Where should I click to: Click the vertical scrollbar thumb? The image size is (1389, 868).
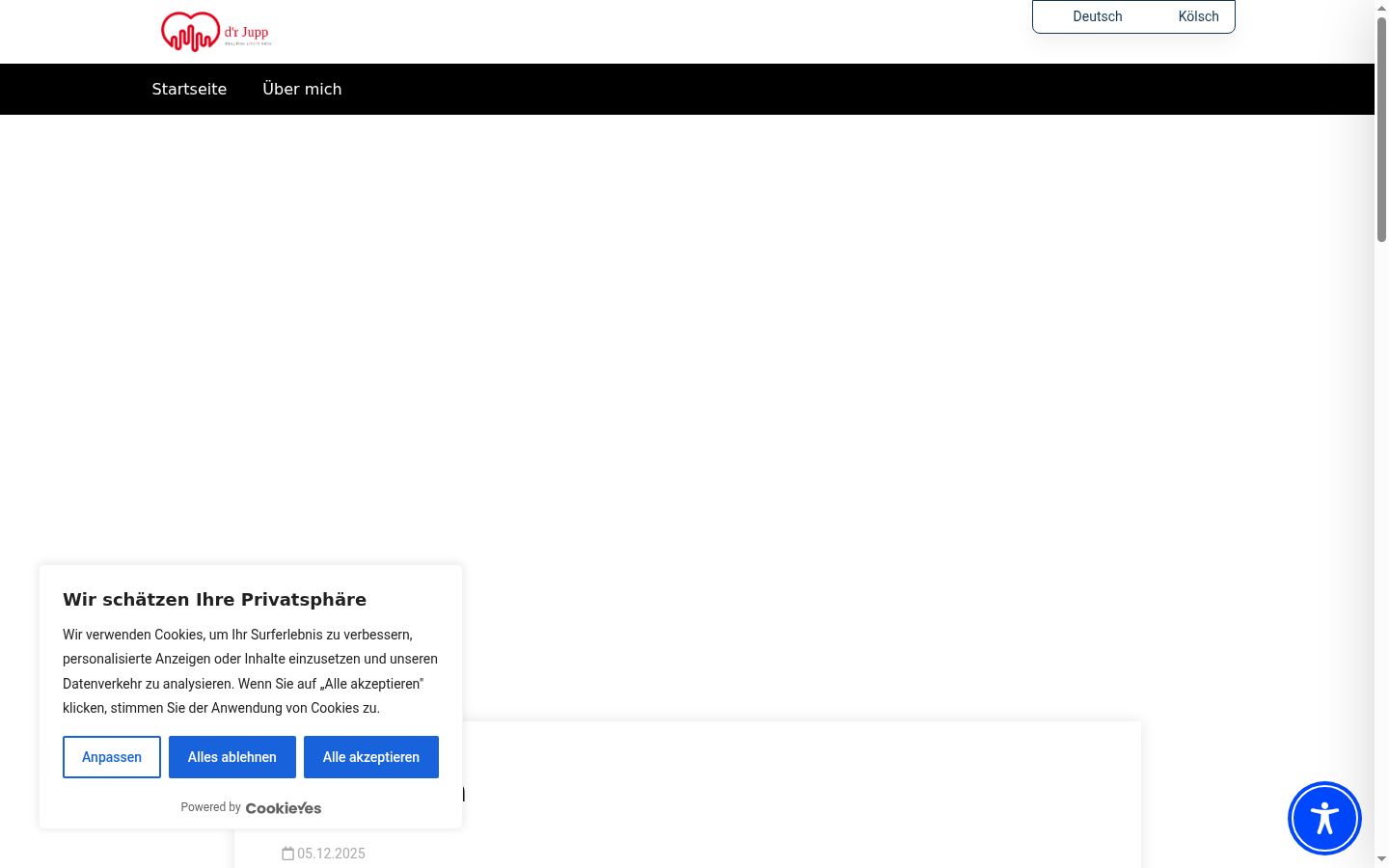(x=1381, y=129)
